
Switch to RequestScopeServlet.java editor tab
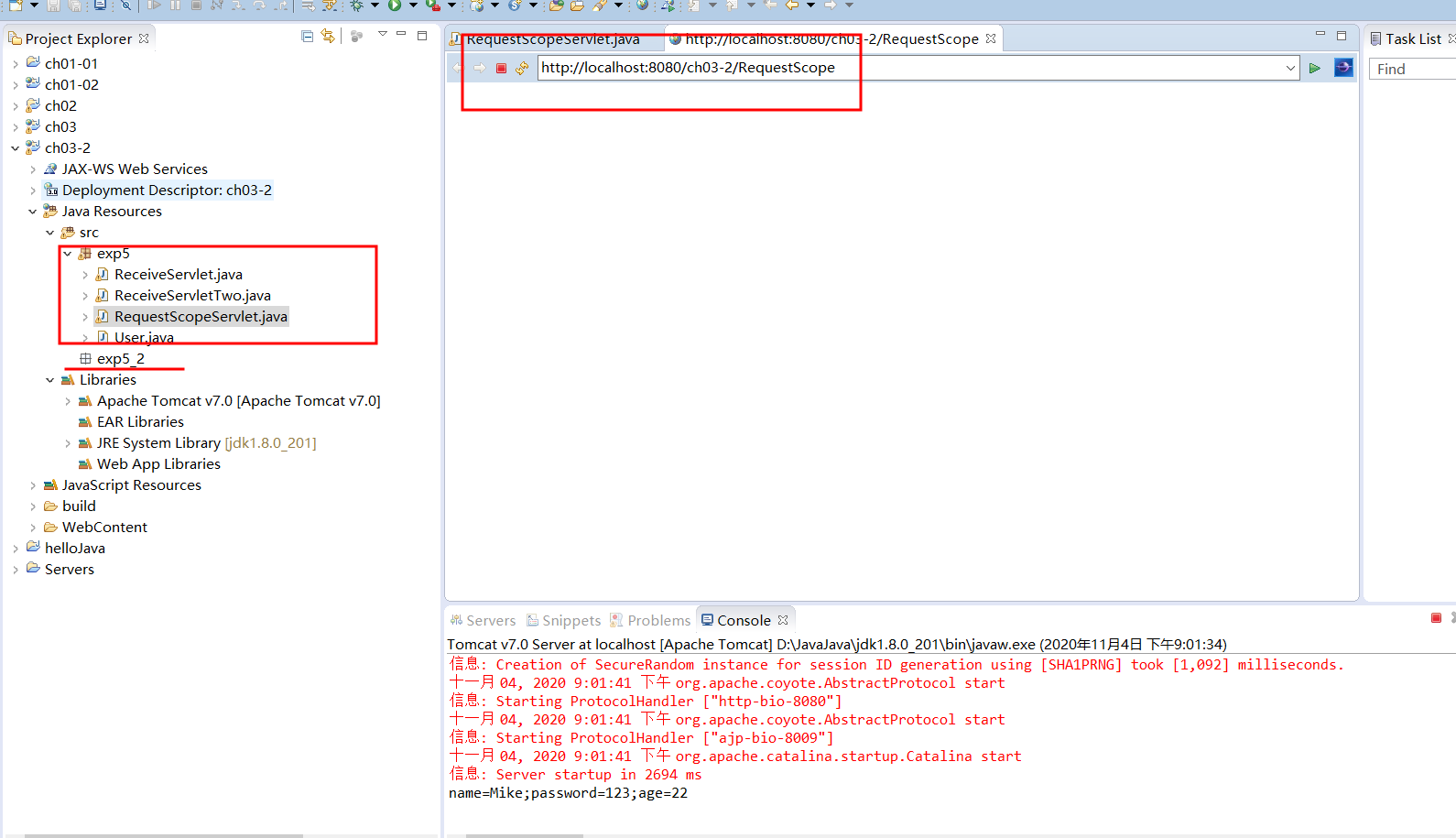coord(553,39)
